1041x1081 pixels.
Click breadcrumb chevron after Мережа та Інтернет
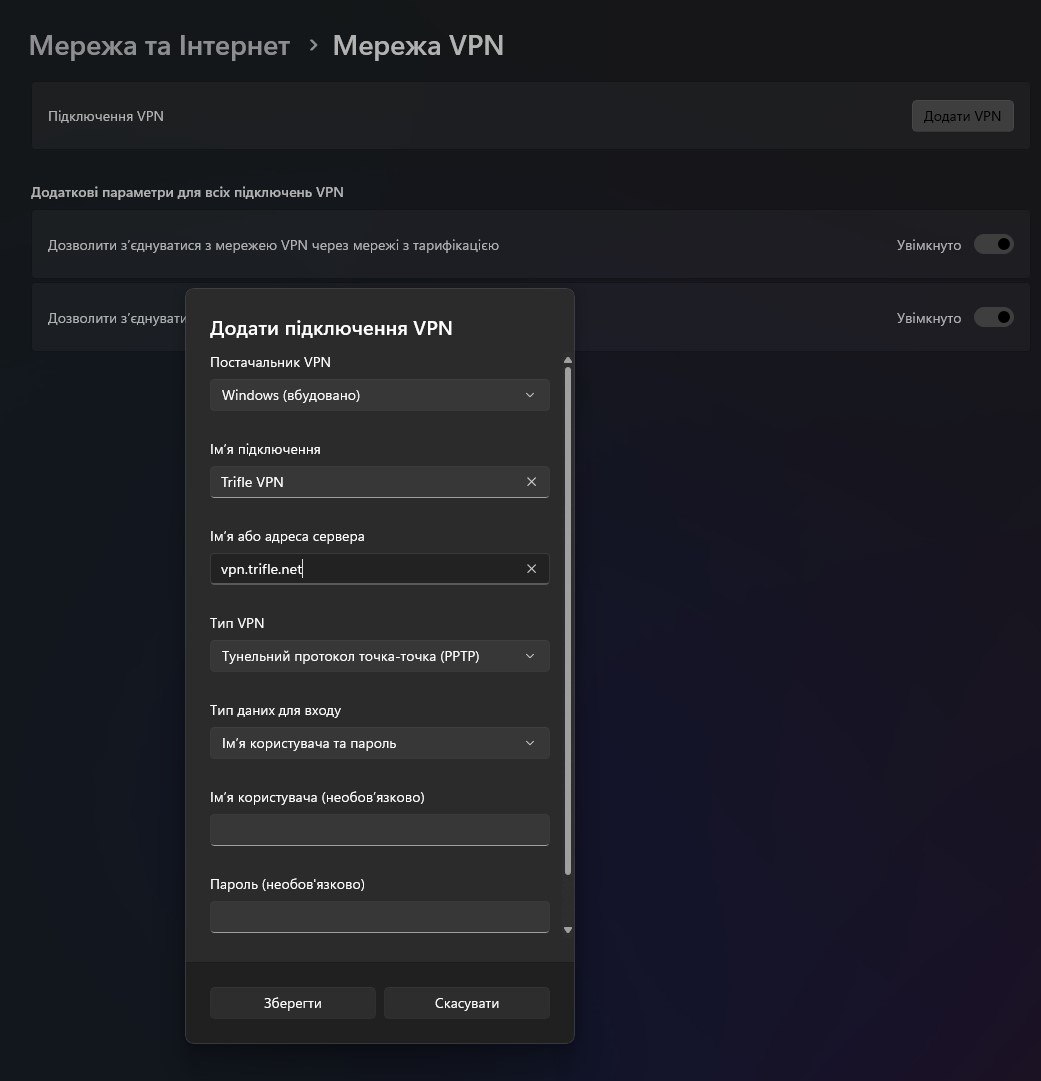[314, 46]
